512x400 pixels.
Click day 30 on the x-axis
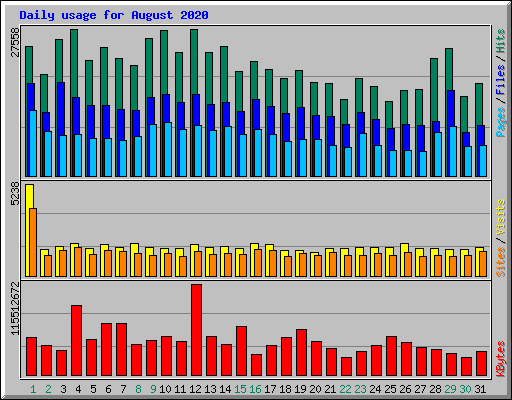pos(465,389)
